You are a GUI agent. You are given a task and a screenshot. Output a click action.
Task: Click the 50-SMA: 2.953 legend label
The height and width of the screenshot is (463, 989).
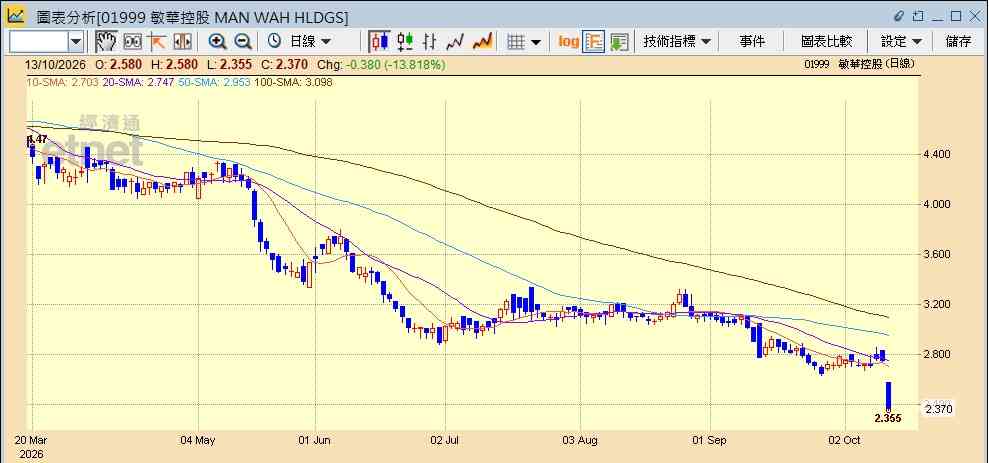click(x=215, y=82)
